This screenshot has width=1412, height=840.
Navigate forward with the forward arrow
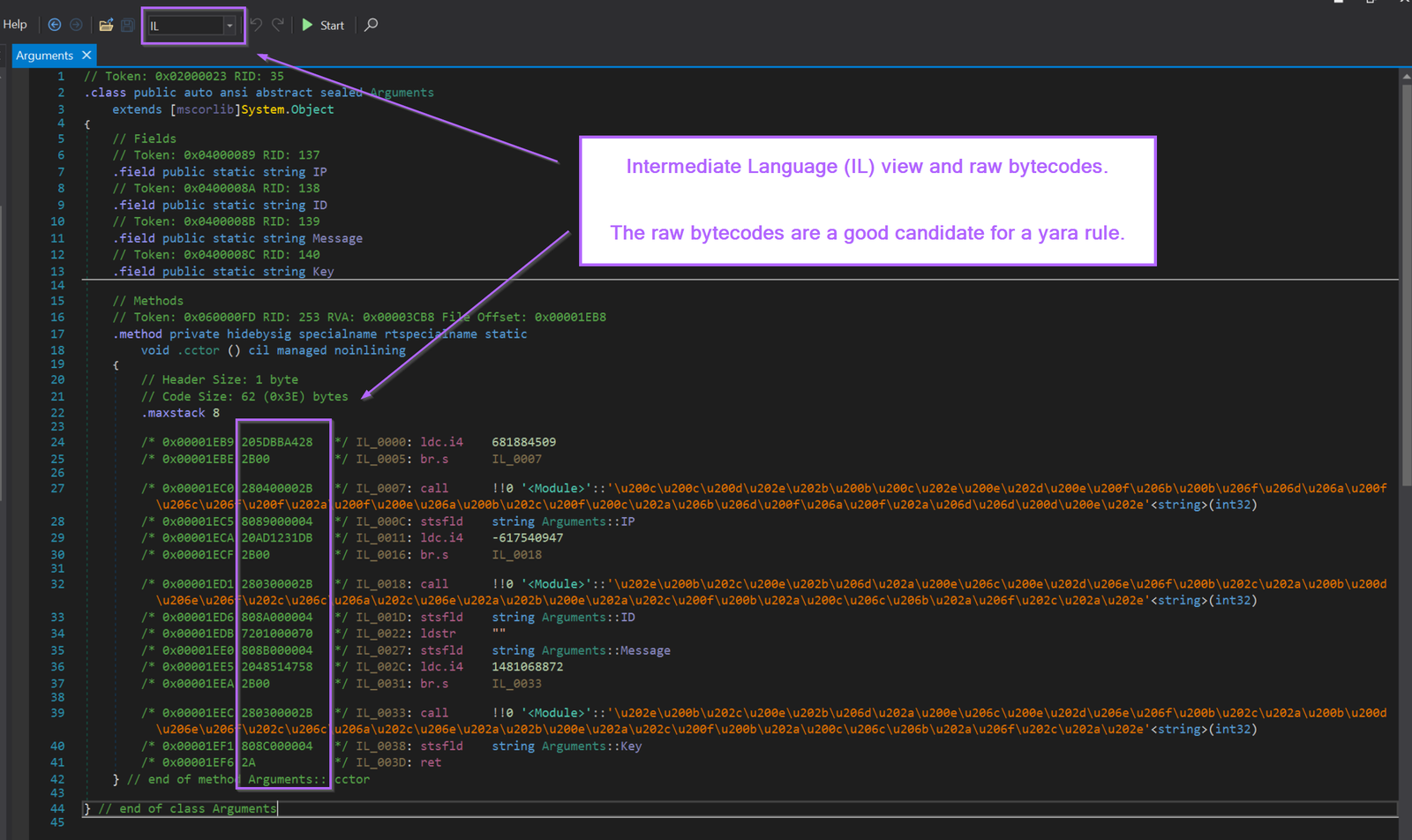pos(76,25)
